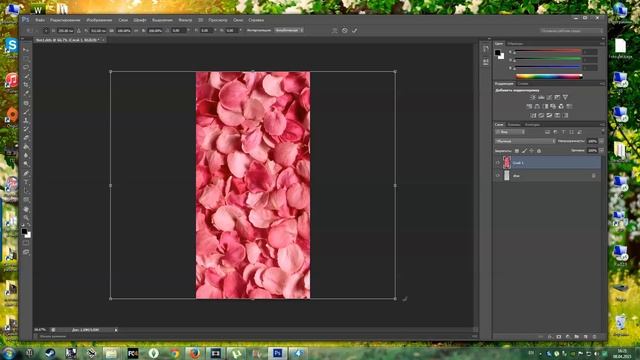Select the Pen tool
640x360 pixels.
(26, 173)
